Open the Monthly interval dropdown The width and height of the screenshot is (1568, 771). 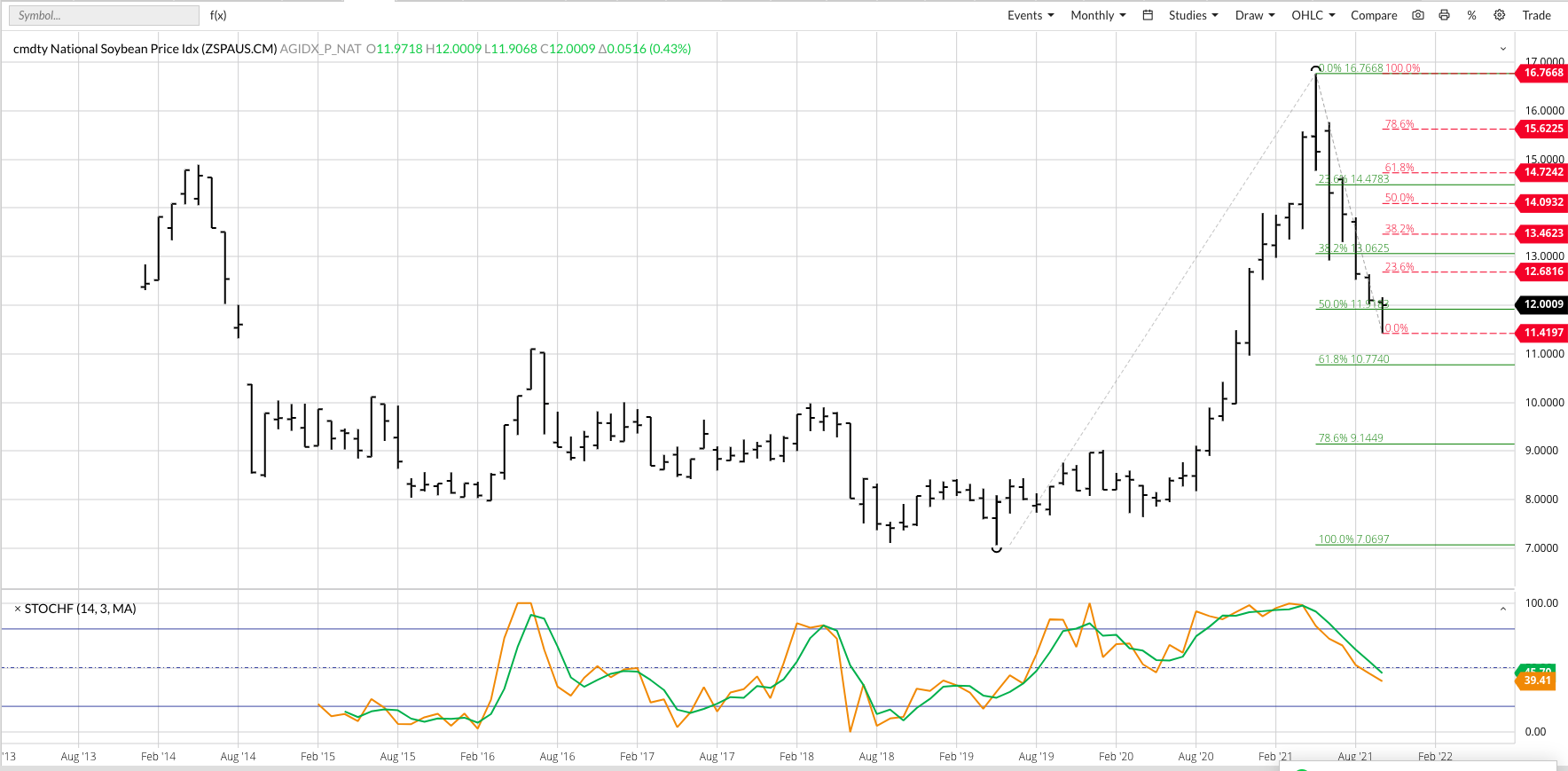[1098, 15]
